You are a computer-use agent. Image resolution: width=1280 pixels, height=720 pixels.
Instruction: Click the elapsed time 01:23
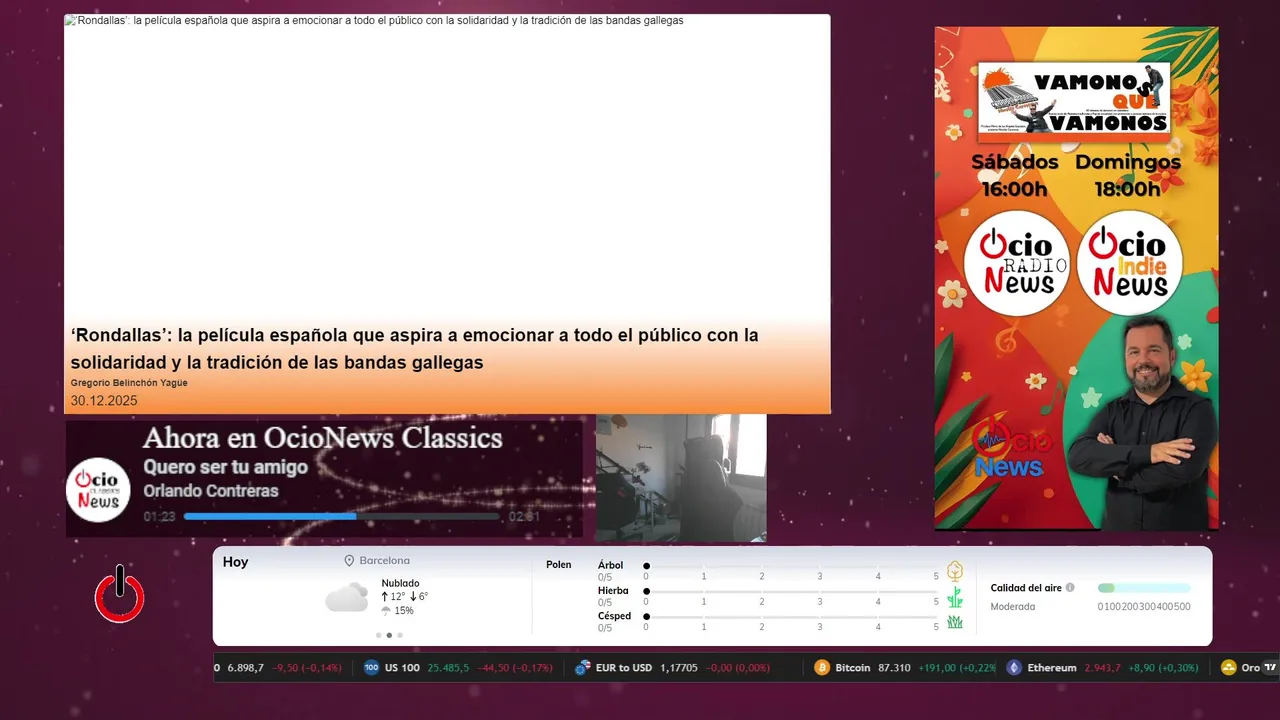(159, 517)
